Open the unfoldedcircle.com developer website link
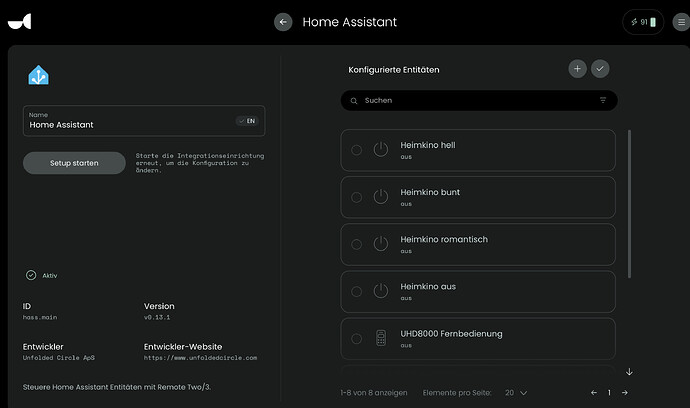 coord(201,358)
